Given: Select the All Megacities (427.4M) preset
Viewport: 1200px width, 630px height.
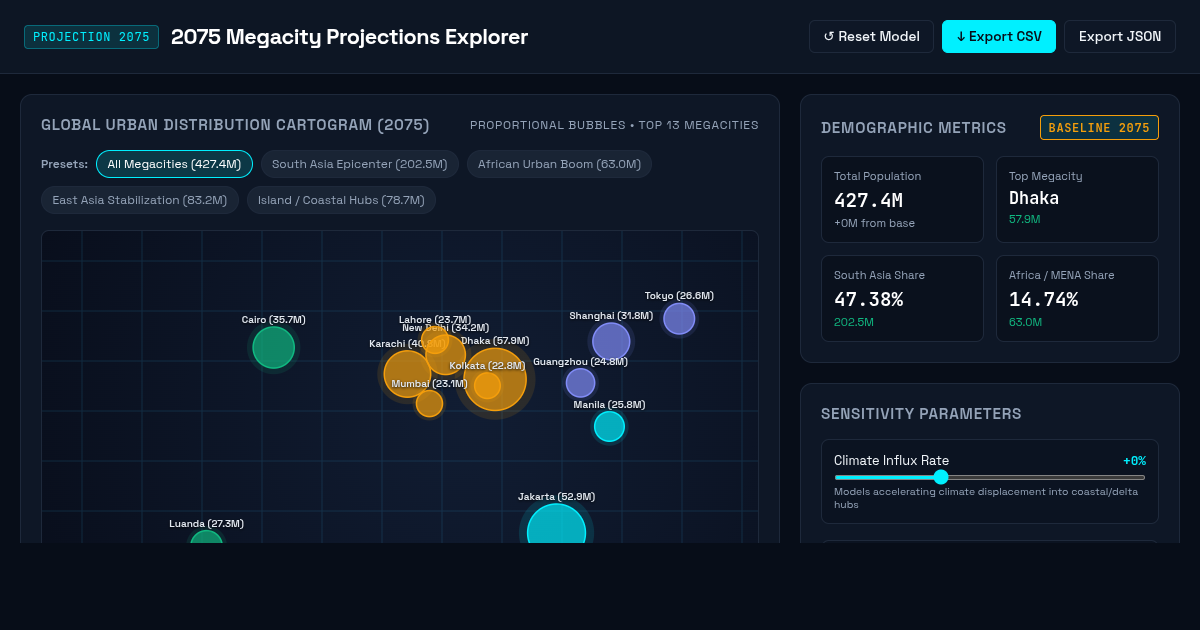Looking at the screenshot, I should (x=174, y=164).
